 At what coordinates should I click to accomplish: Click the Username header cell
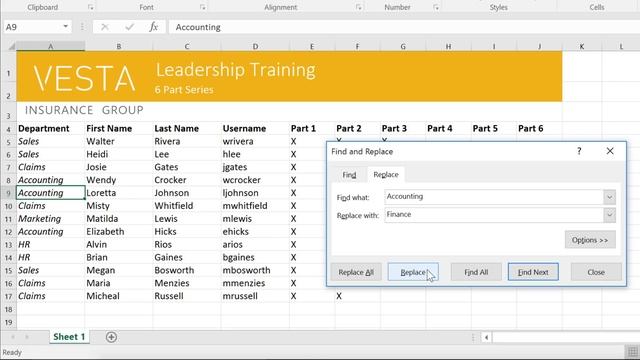pos(255,129)
